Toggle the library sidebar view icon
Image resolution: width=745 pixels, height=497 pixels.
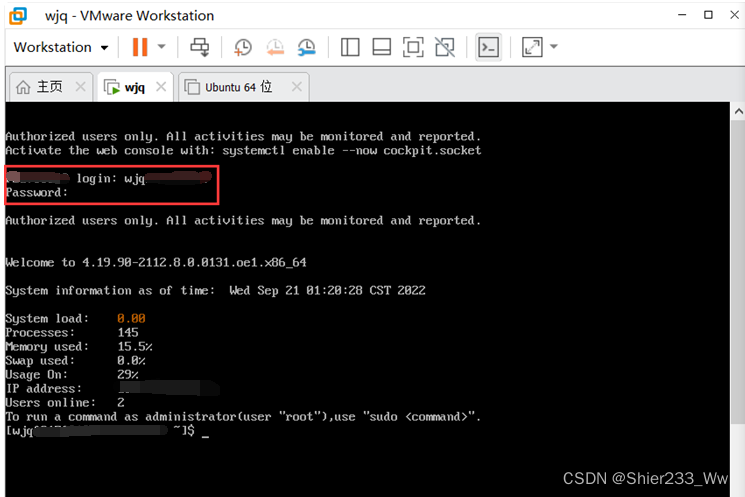point(350,47)
